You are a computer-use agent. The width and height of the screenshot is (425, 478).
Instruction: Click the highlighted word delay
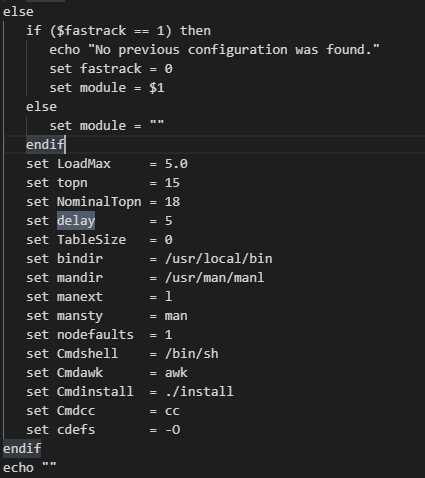76,221
